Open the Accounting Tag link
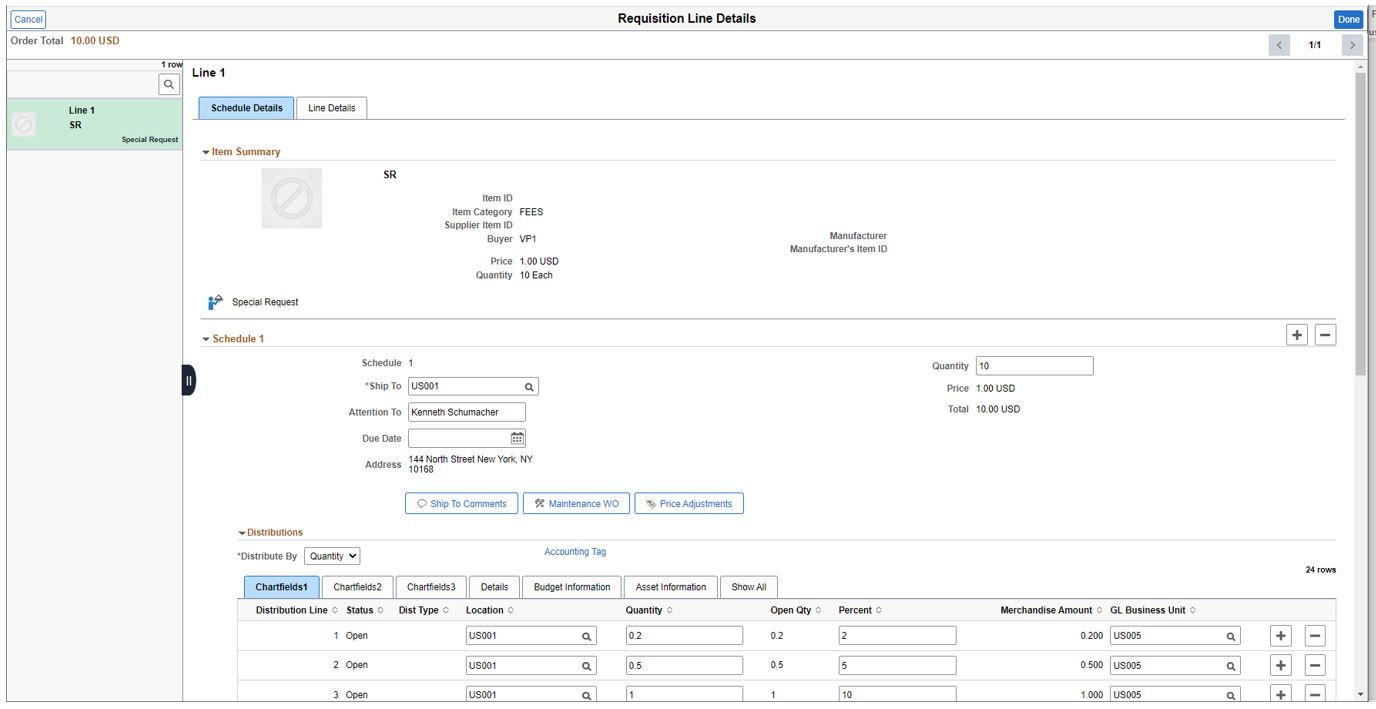 pos(575,550)
